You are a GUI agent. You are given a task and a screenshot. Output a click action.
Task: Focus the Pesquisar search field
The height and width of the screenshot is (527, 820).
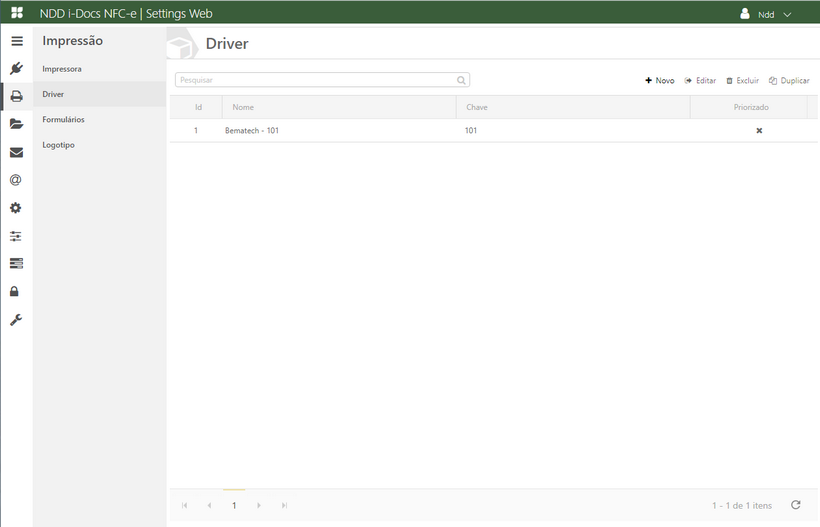coord(322,80)
